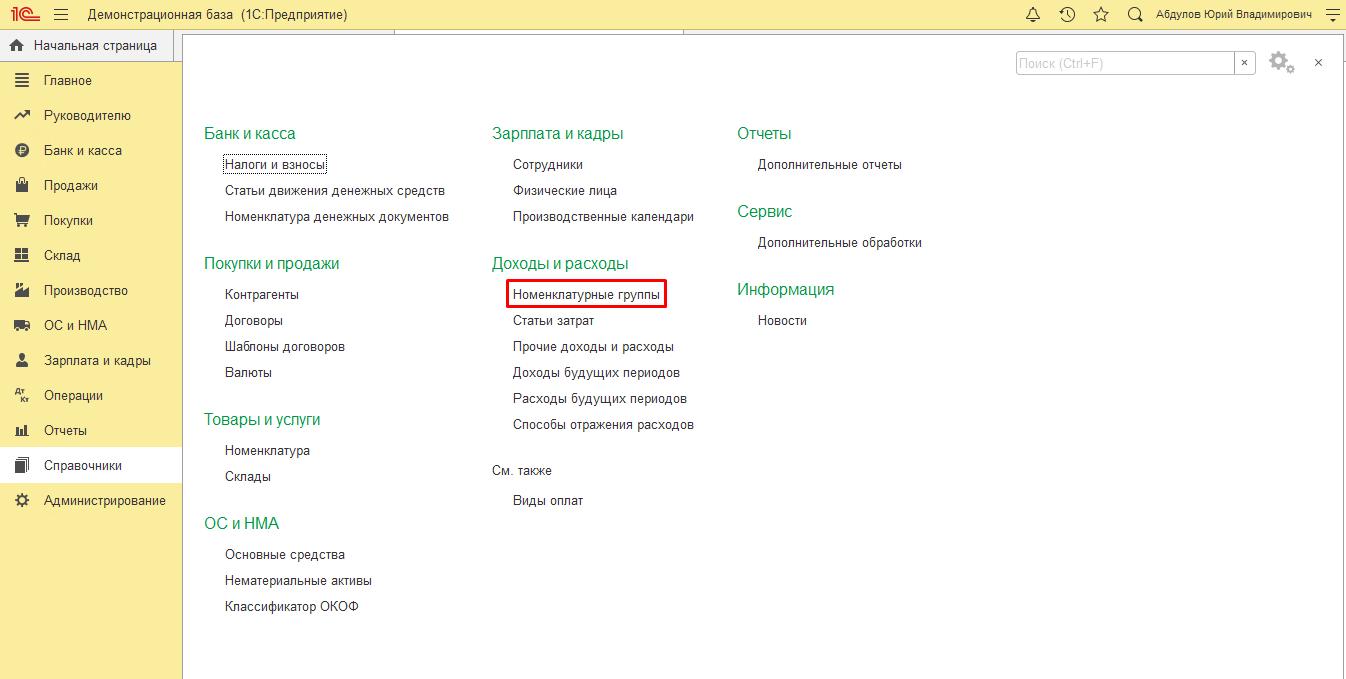This screenshot has height=679, width=1346.
Task: Open Валюты directory
Action: [x=248, y=372]
